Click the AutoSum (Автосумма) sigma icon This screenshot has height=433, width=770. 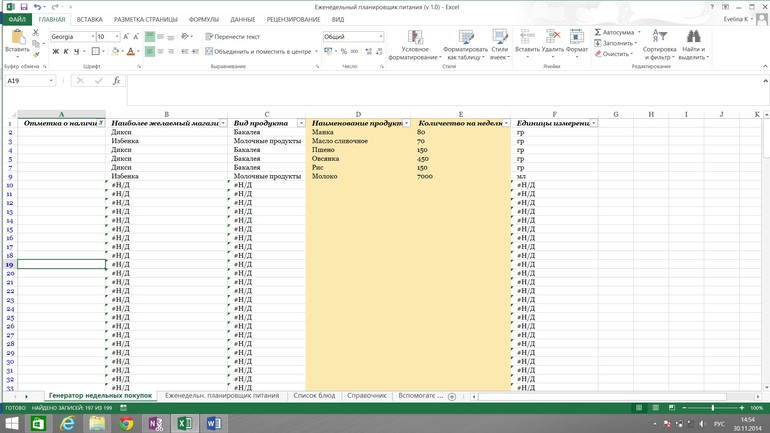(x=599, y=32)
